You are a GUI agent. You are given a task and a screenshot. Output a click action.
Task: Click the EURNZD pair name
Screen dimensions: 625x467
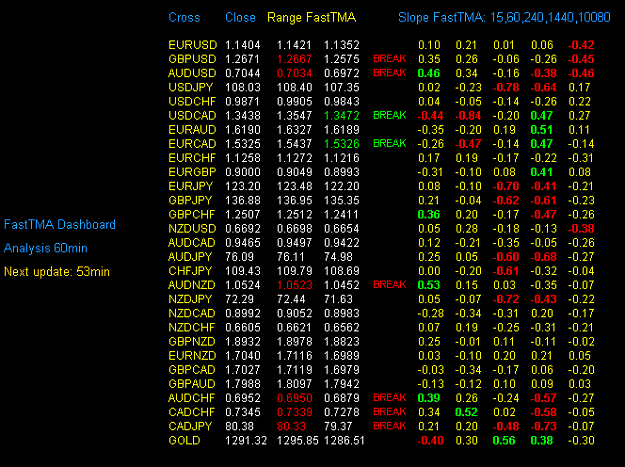coord(192,356)
